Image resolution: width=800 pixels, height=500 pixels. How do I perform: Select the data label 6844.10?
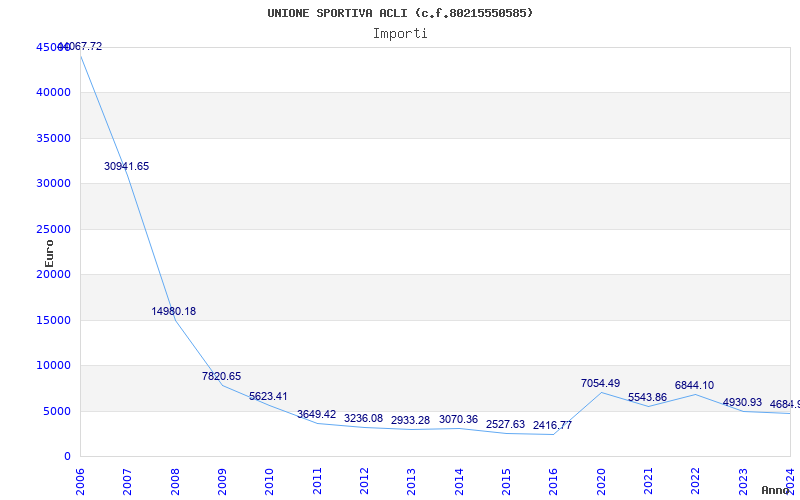[694, 385]
